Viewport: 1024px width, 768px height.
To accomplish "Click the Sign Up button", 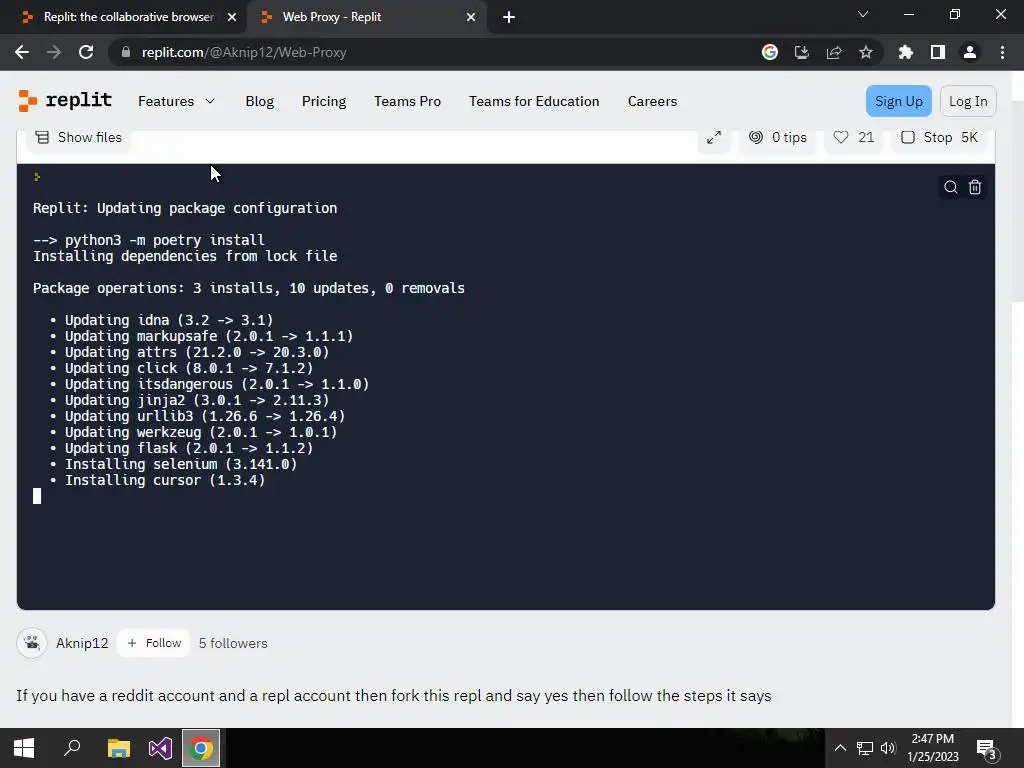I will point(899,101).
